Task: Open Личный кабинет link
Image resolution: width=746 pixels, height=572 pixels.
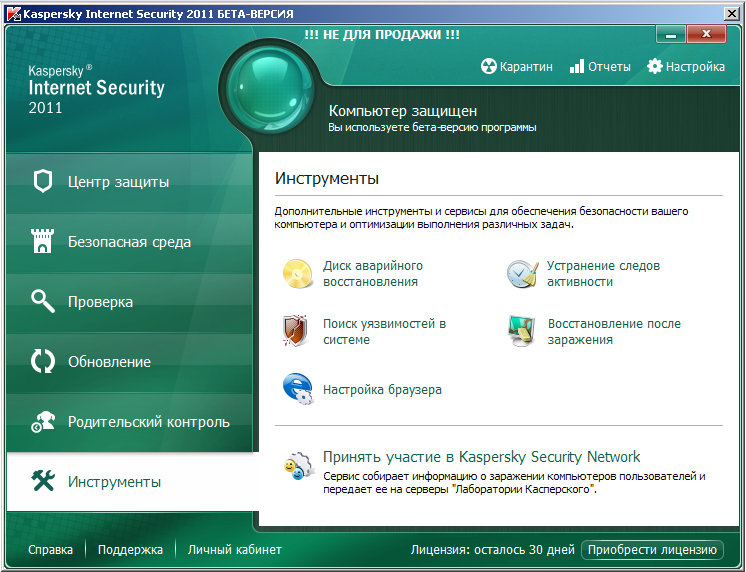Action: (235, 550)
